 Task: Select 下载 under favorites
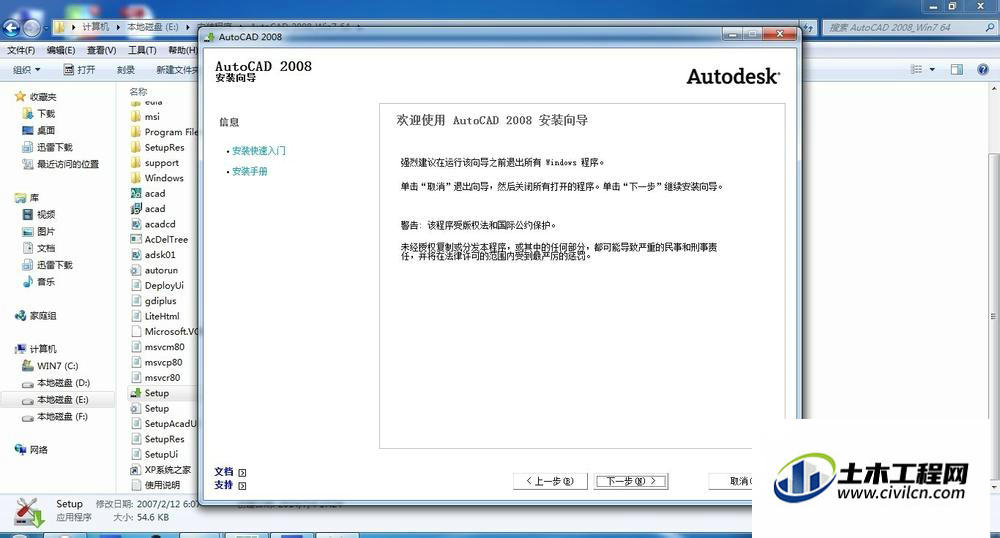[39, 113]
